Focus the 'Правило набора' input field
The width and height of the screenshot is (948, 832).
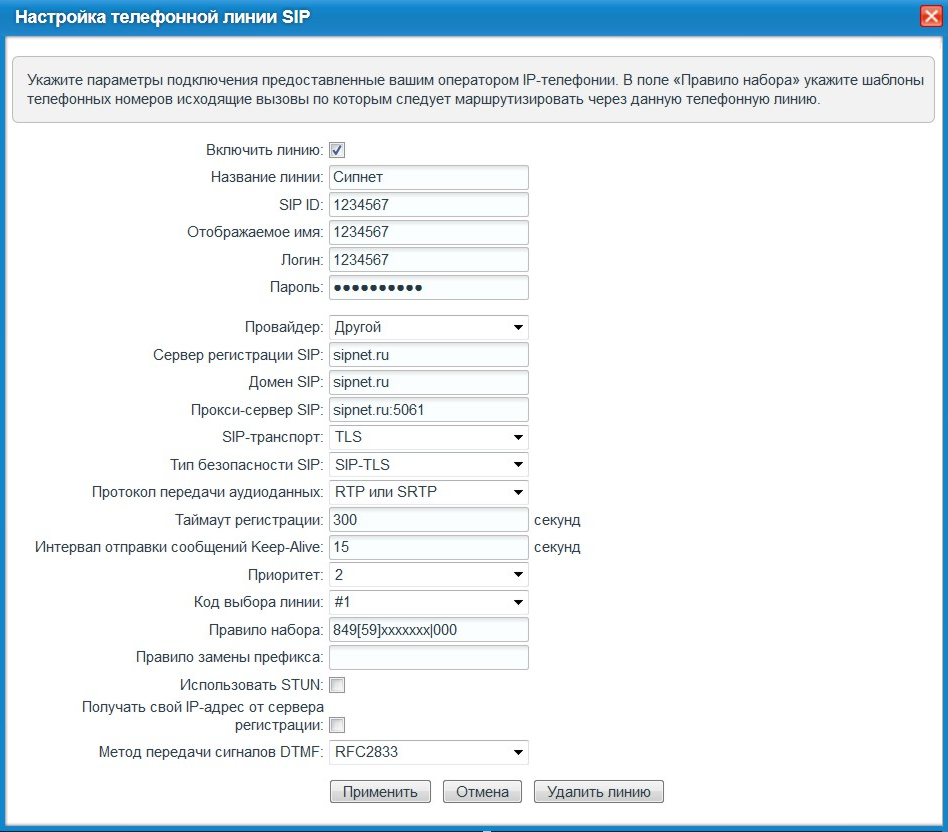click(427, 630)
